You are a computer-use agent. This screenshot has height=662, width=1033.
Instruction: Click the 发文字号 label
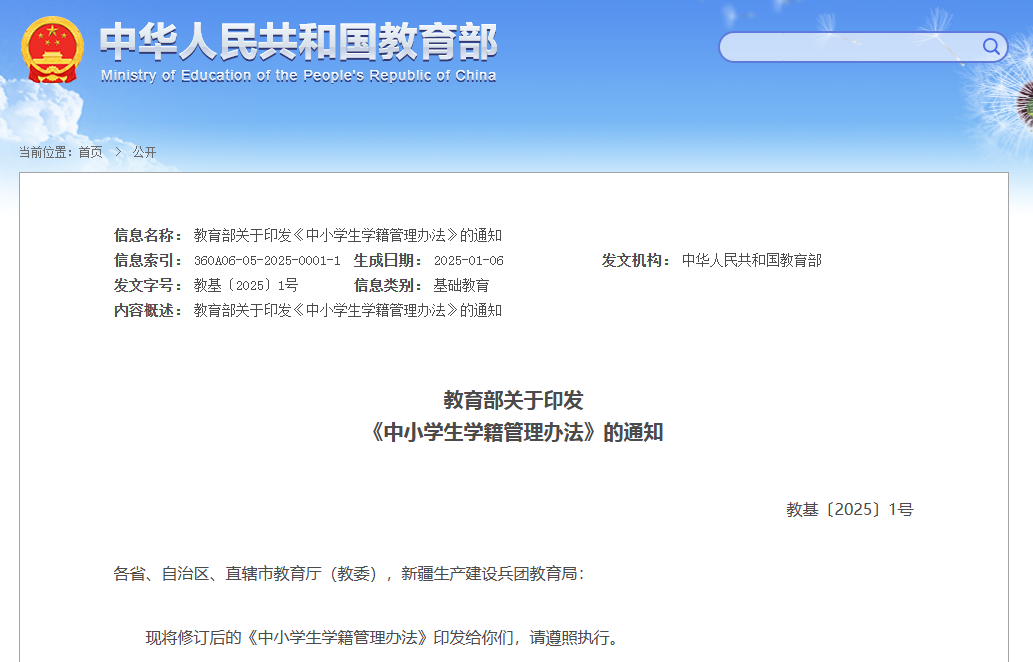tap(148, 286)
